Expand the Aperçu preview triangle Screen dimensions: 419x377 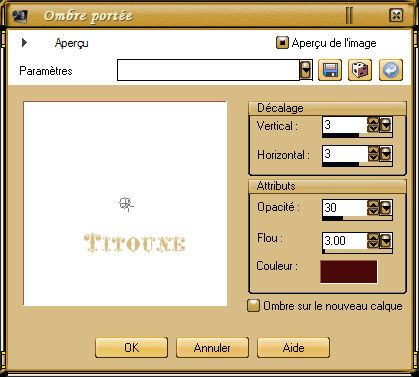tap(24, 43)
